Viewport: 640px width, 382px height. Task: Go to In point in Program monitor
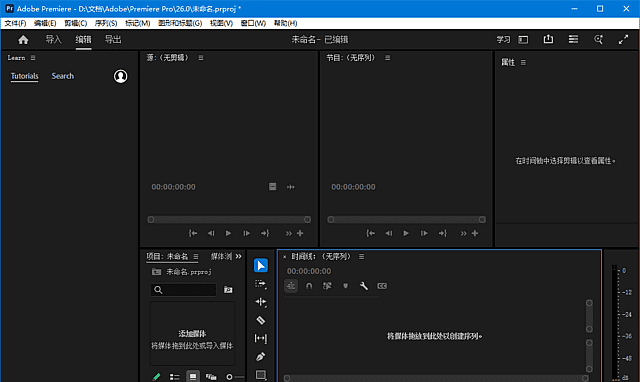coord(370,233)
